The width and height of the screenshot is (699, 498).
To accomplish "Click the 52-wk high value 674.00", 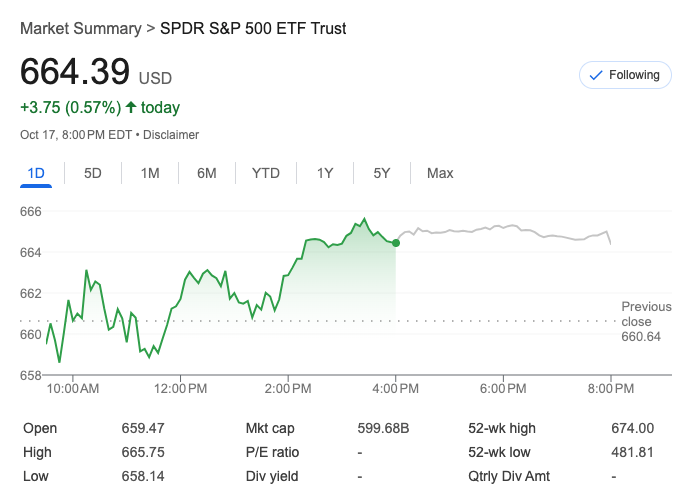I will tap(632, 428).
